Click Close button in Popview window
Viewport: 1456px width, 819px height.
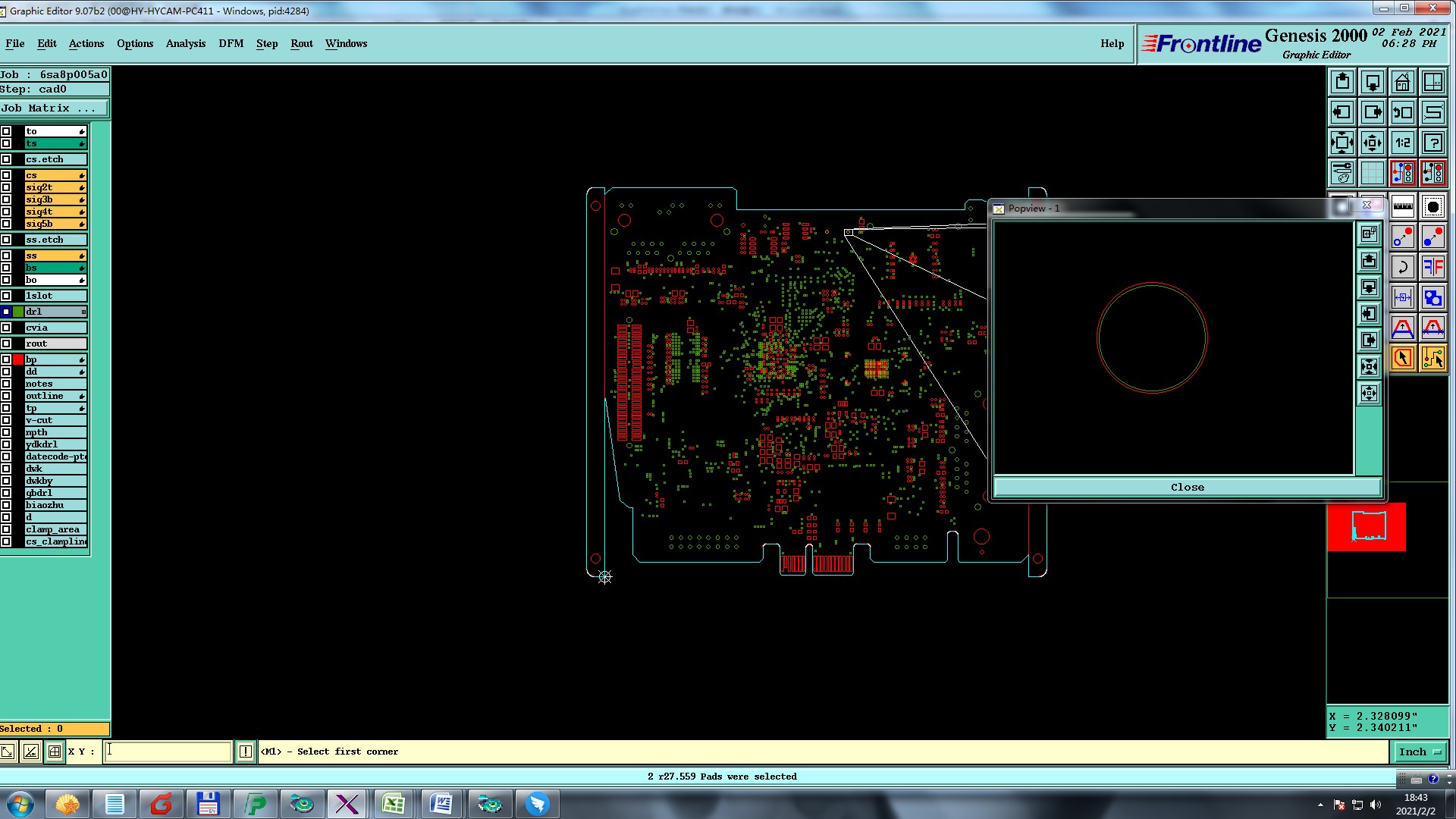[x=1187, y=488]
